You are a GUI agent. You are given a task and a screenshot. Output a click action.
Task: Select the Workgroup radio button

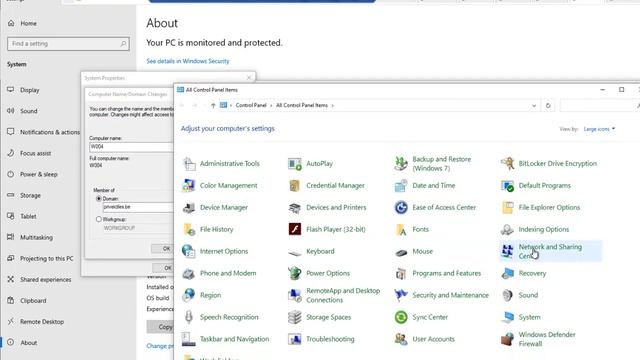point(98,220)
